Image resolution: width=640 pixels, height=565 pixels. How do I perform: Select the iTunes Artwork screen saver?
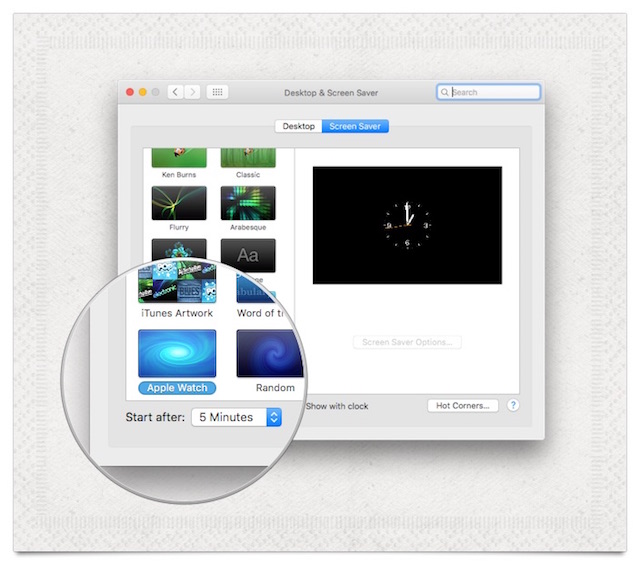pyautogui.click(x=177, y=284)
